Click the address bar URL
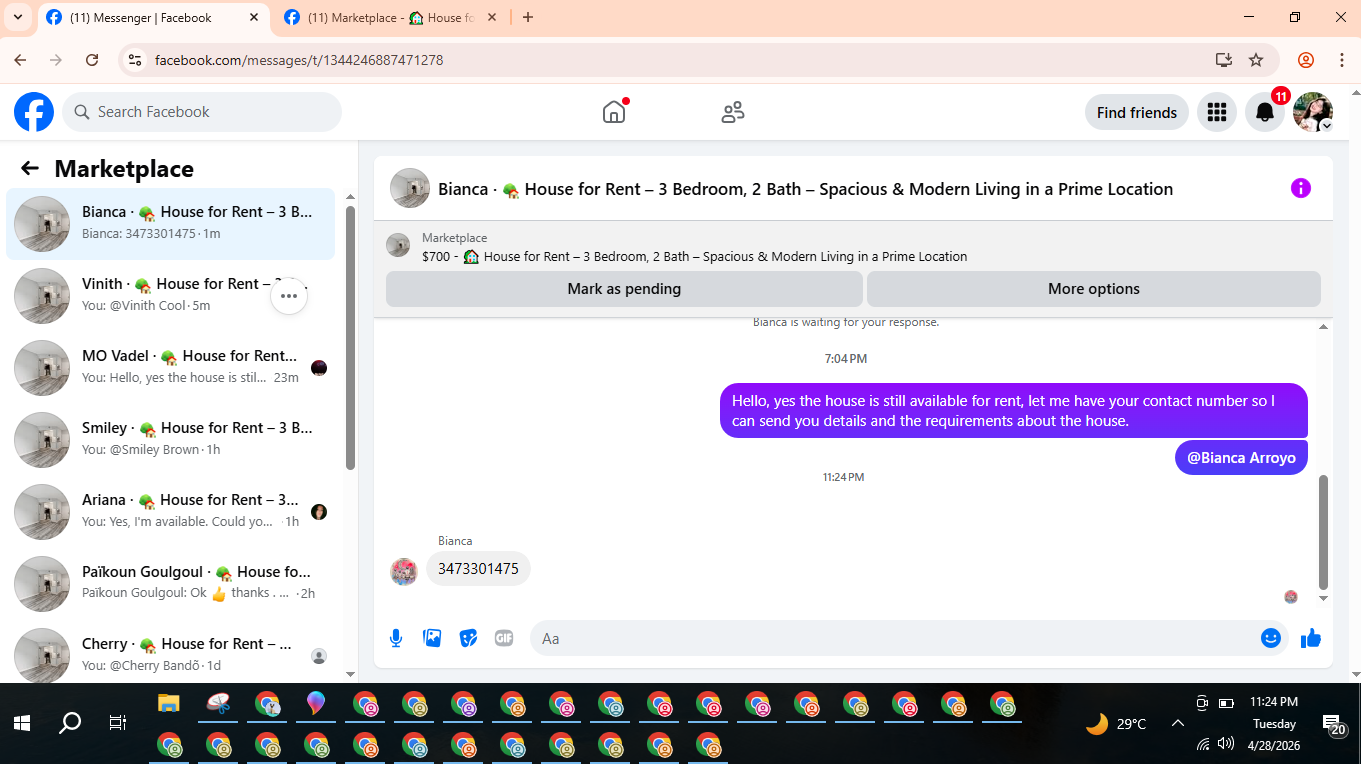The image size is (1361, 764). 299,60
